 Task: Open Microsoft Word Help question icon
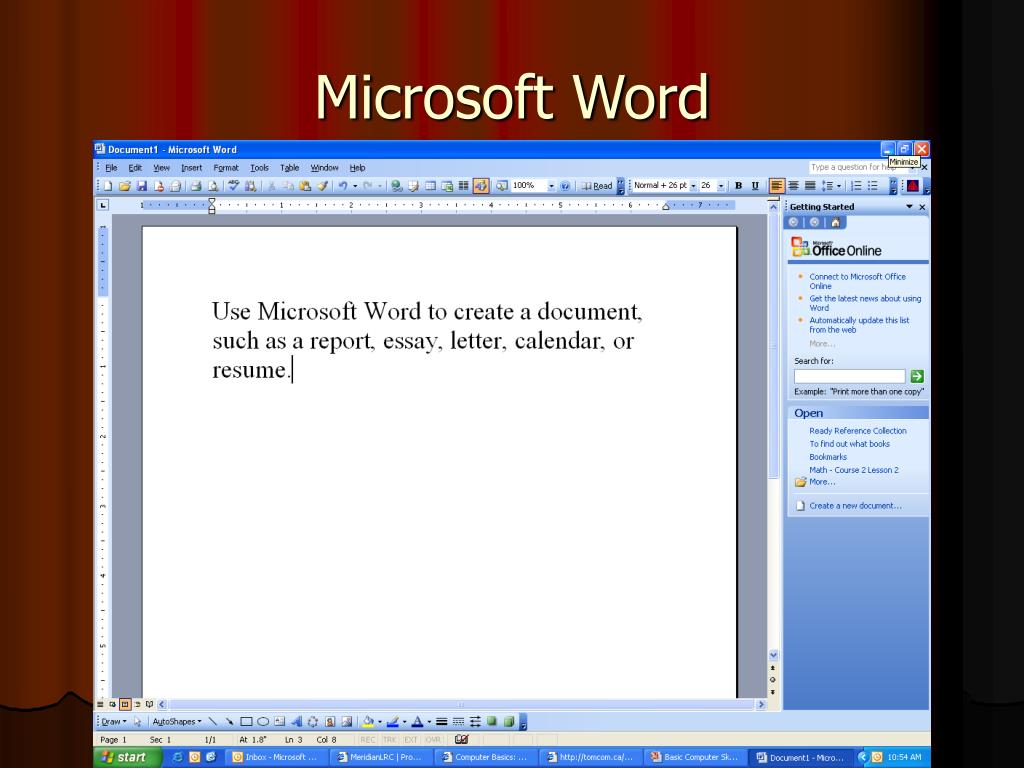pos(566,186)
